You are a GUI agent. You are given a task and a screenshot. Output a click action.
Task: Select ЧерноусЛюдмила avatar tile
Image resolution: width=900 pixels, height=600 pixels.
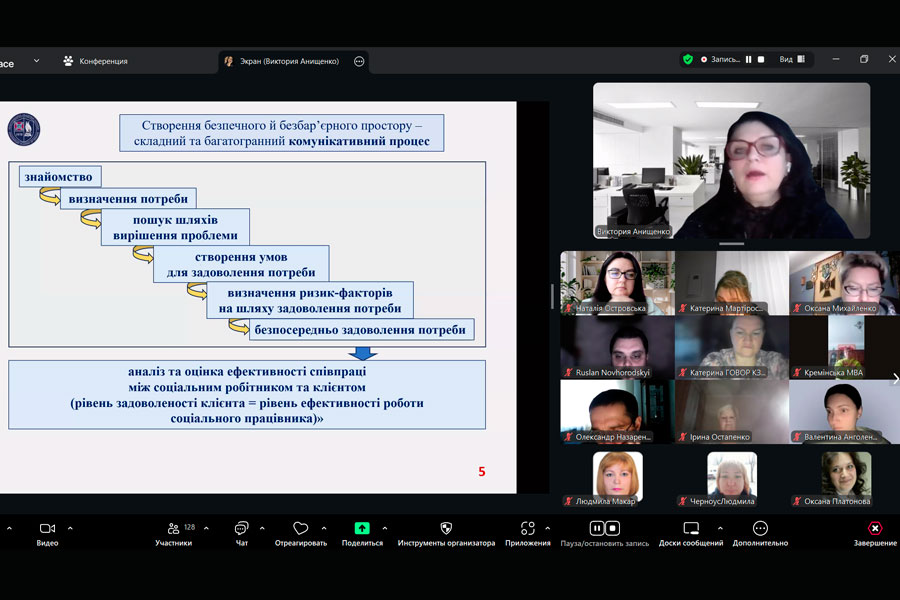[732, 476]
